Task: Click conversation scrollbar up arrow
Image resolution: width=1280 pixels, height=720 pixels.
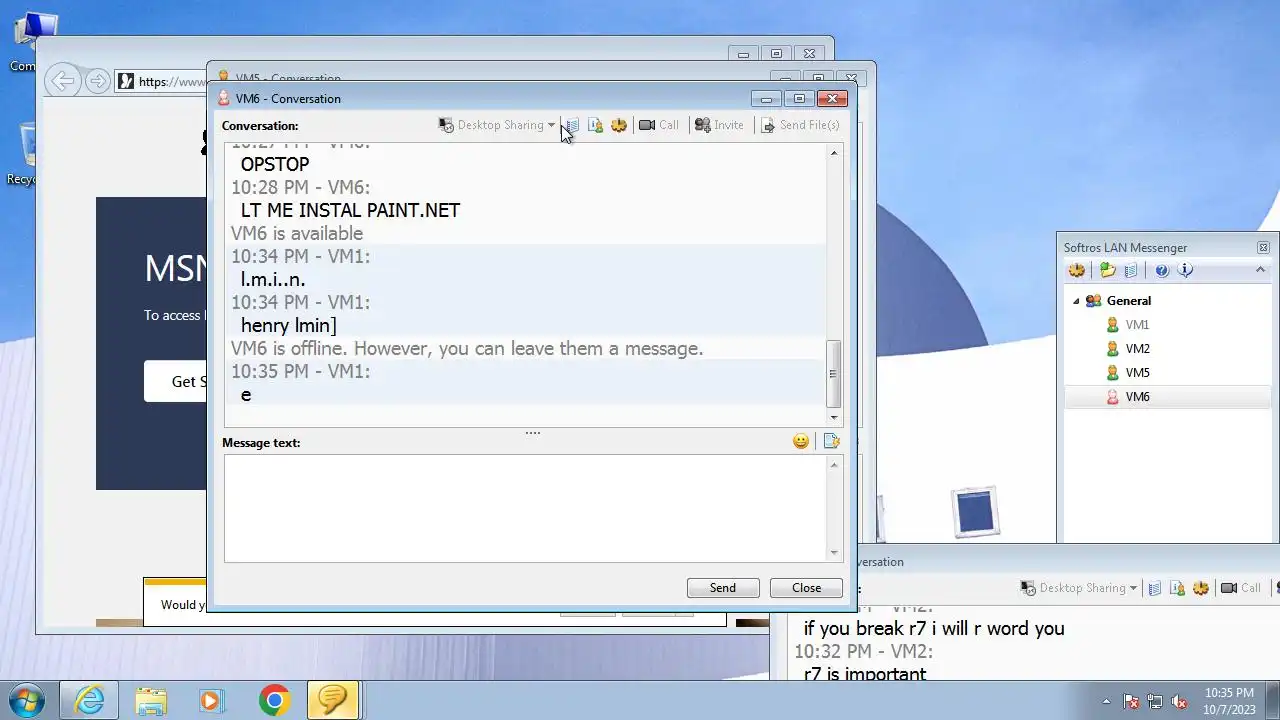Action: (x=834, y=153)
